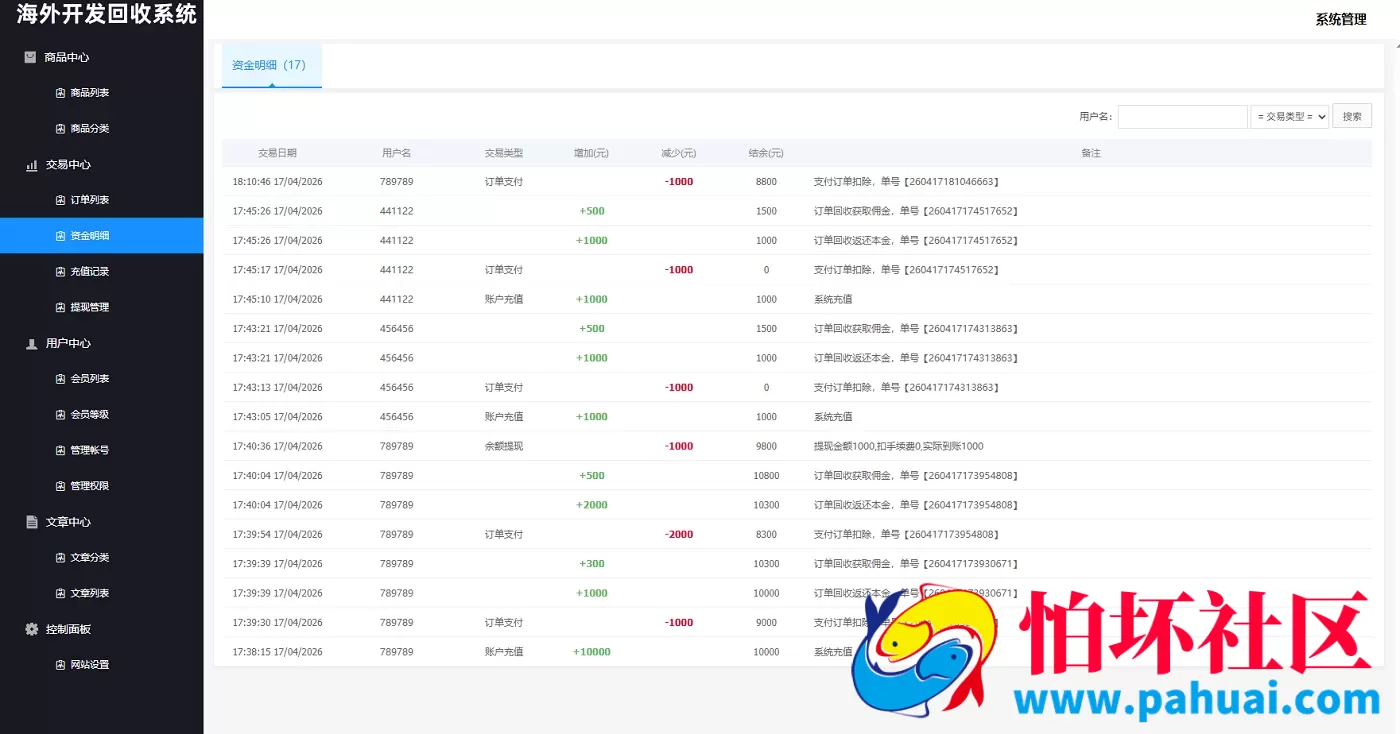This screenshot has height=734, width=1400.
Task: Click the icon beside 充值记录
Action: pos(60,272)
